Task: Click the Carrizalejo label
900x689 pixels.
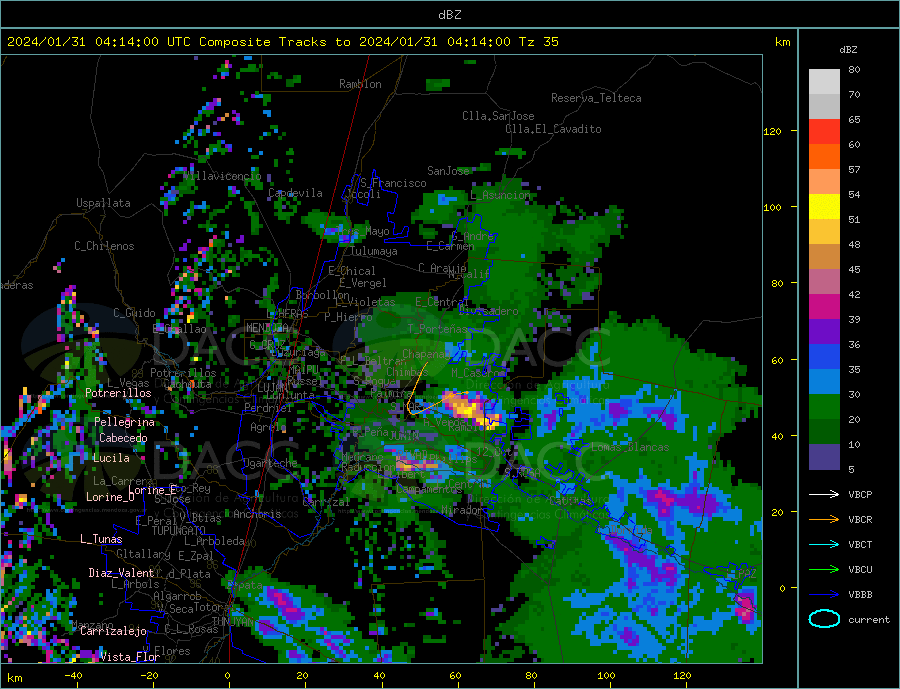Action: coord(113,632)
